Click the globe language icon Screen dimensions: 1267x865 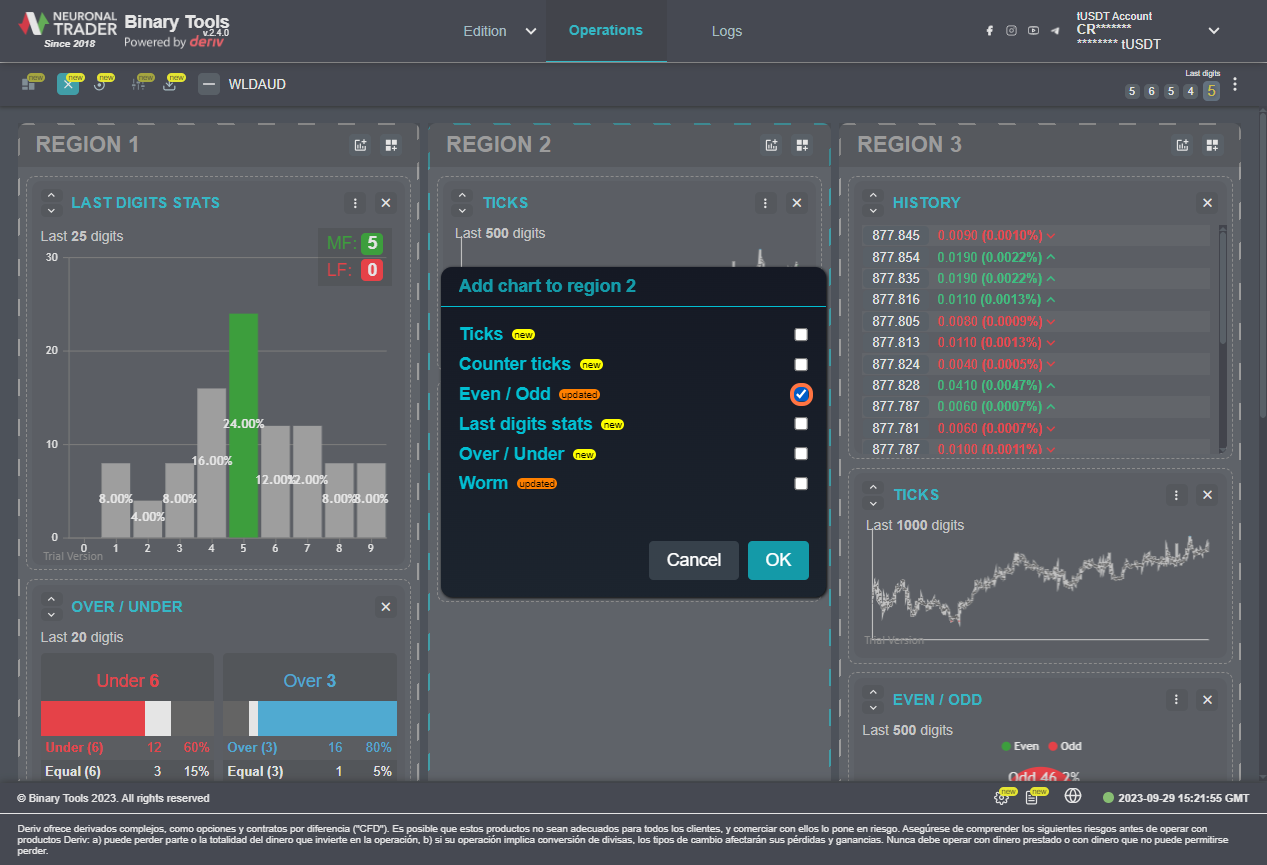pos(1073,796)
